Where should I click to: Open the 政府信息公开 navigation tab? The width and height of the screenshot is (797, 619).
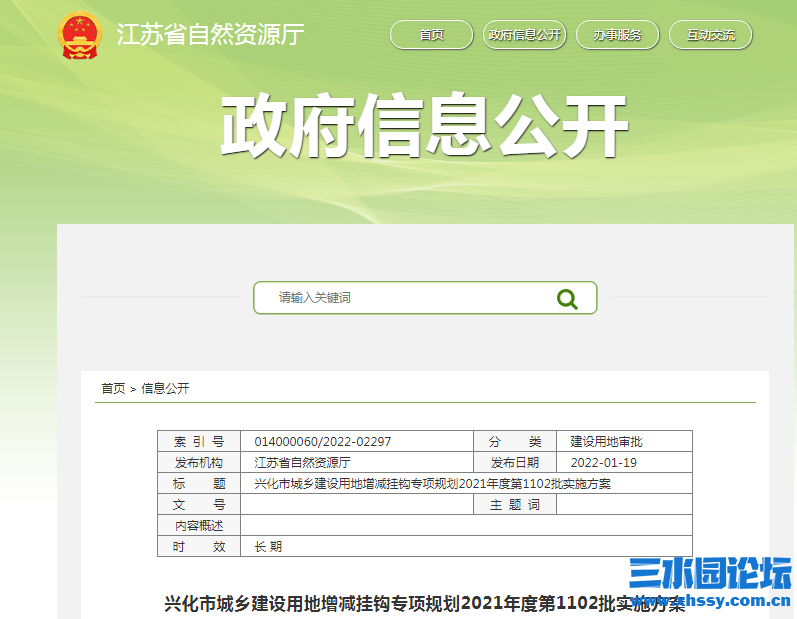pyautogui.click(x=524, y=35)
